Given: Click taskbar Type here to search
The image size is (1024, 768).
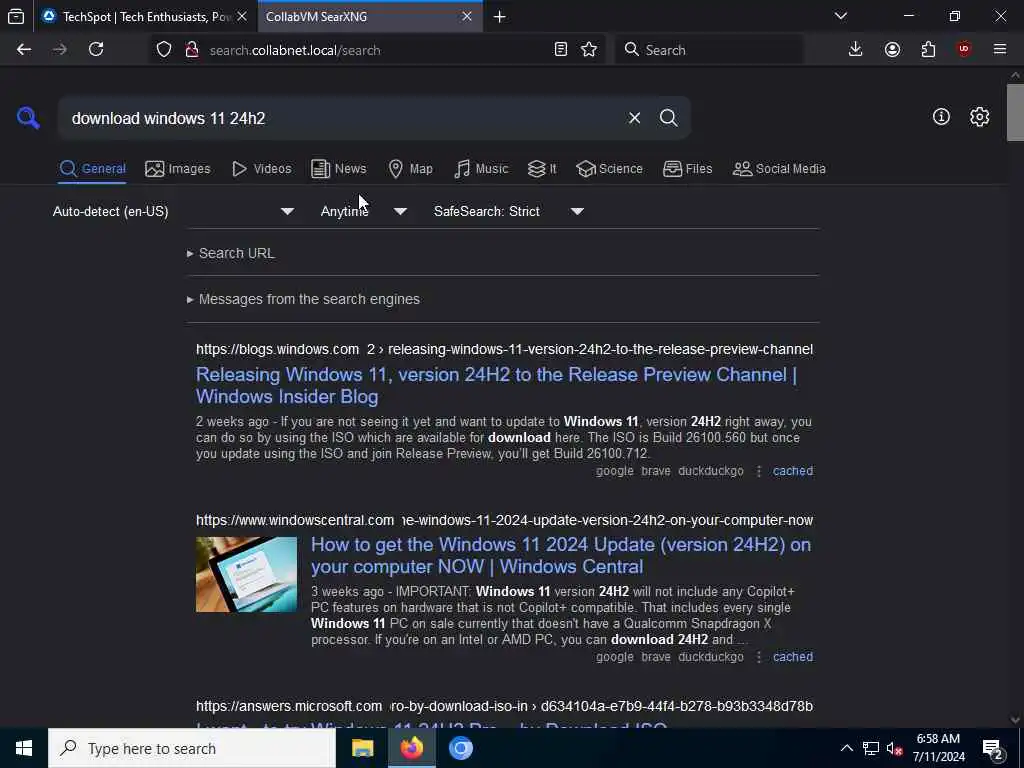Looking at the screenshot, I should pos(192,748).
